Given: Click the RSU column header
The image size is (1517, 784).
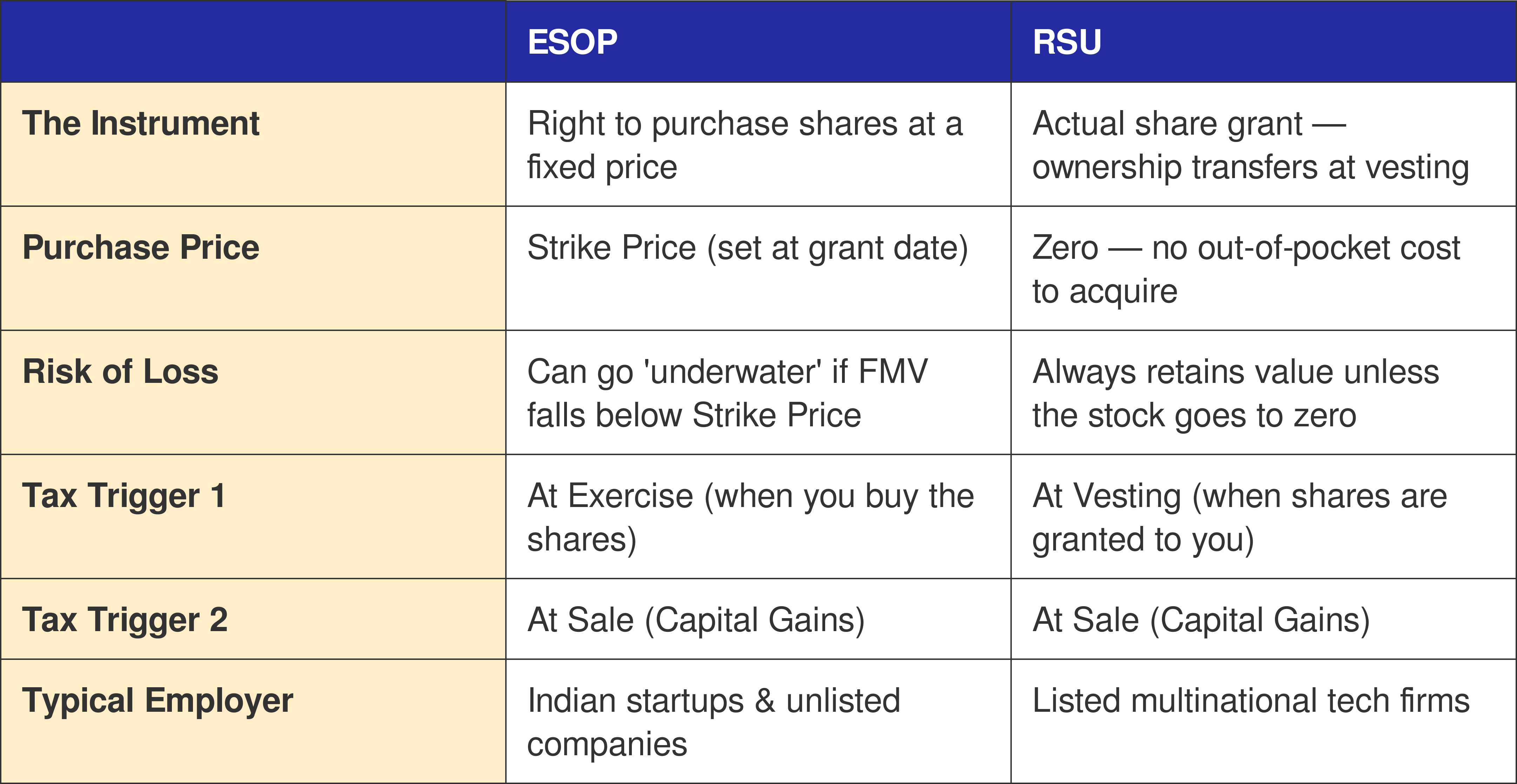Looking at the screenshot, I should [x=1263, y=41].
